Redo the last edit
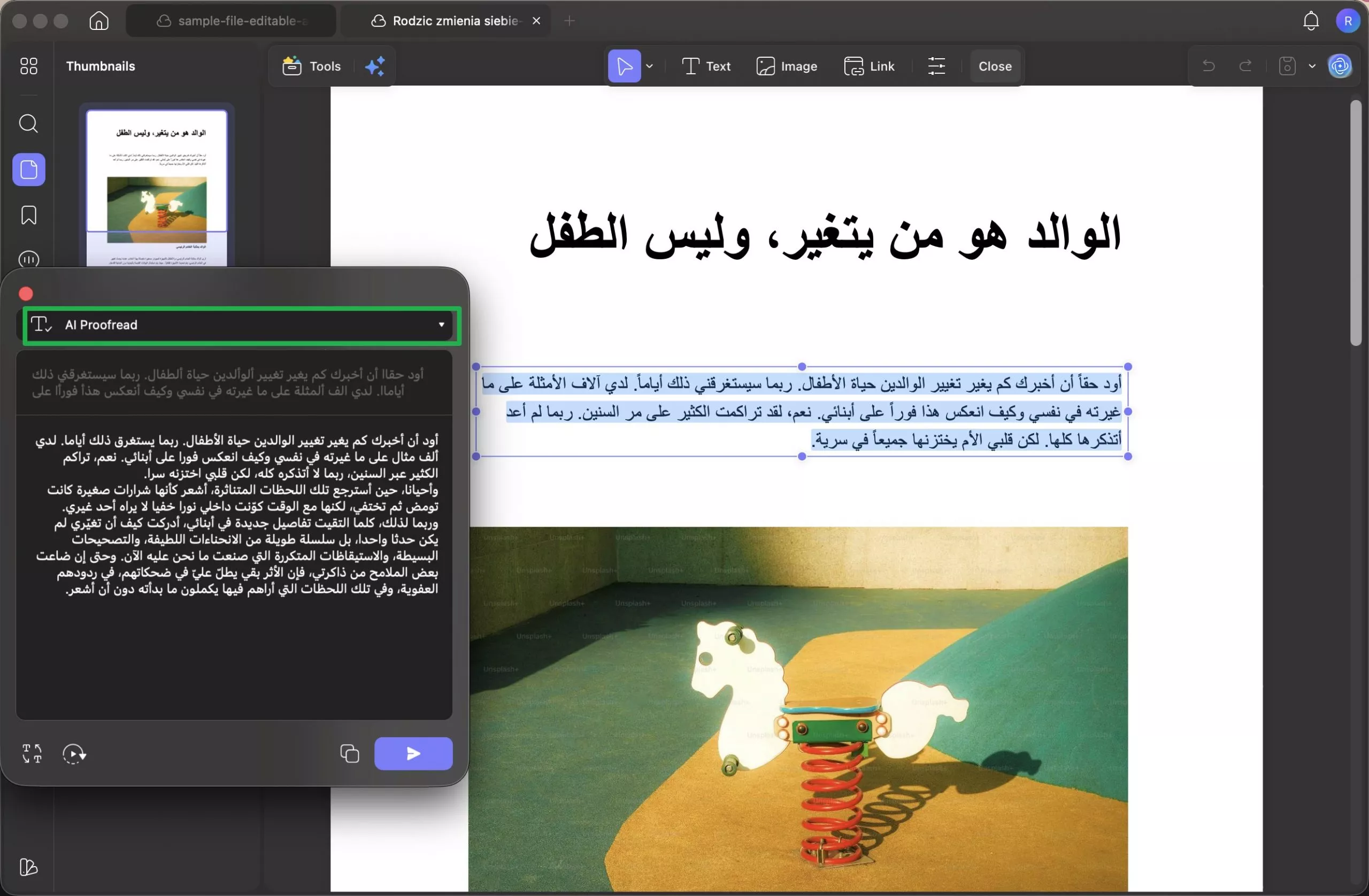Viewport: 1369px width, 896px height. click(1245, 66)
